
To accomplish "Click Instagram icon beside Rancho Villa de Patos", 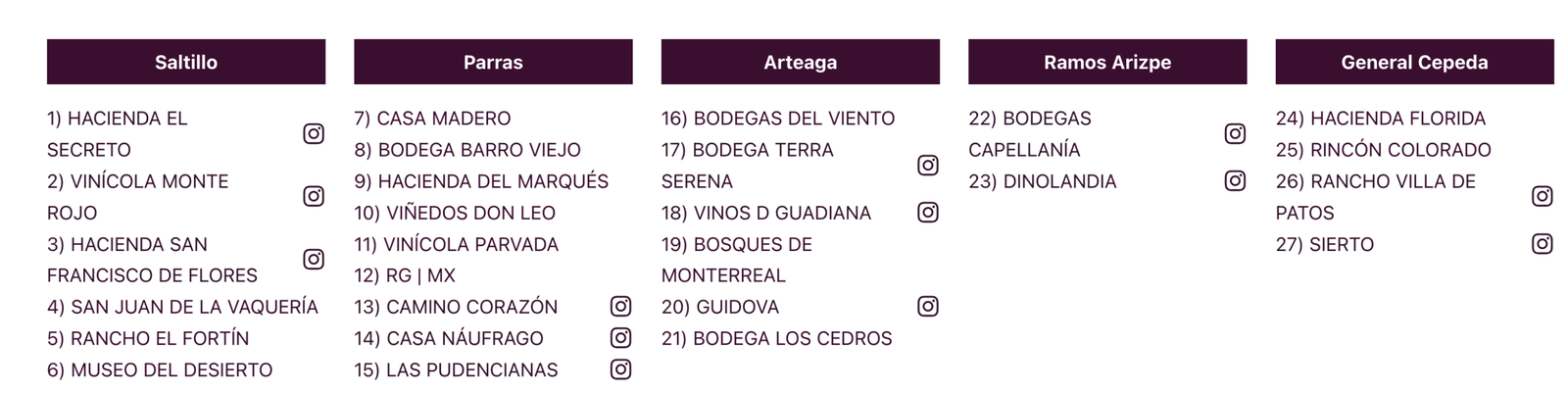I will click(1543, 196).
